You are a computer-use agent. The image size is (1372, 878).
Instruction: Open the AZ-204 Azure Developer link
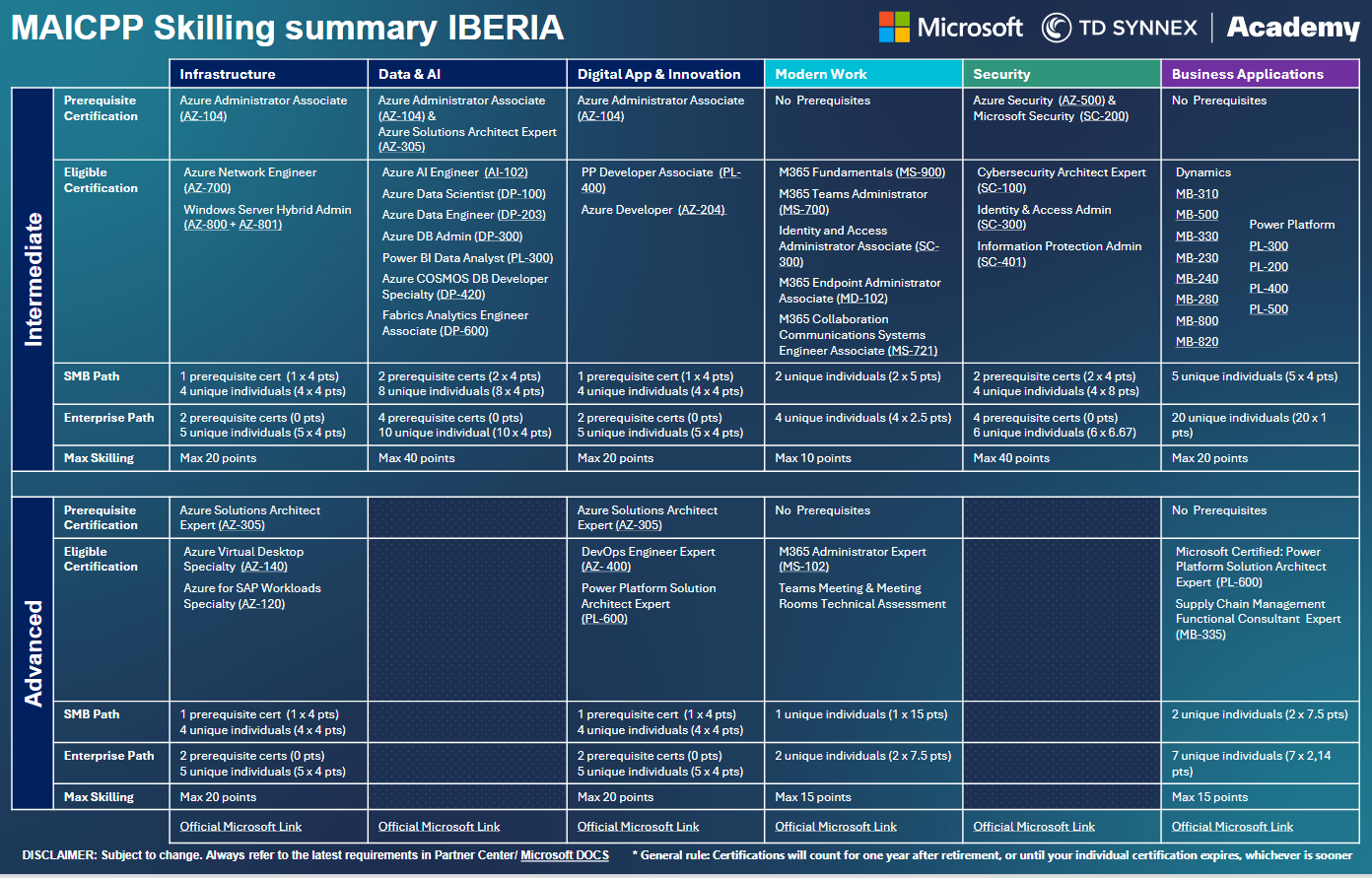[x=702, y=210]
